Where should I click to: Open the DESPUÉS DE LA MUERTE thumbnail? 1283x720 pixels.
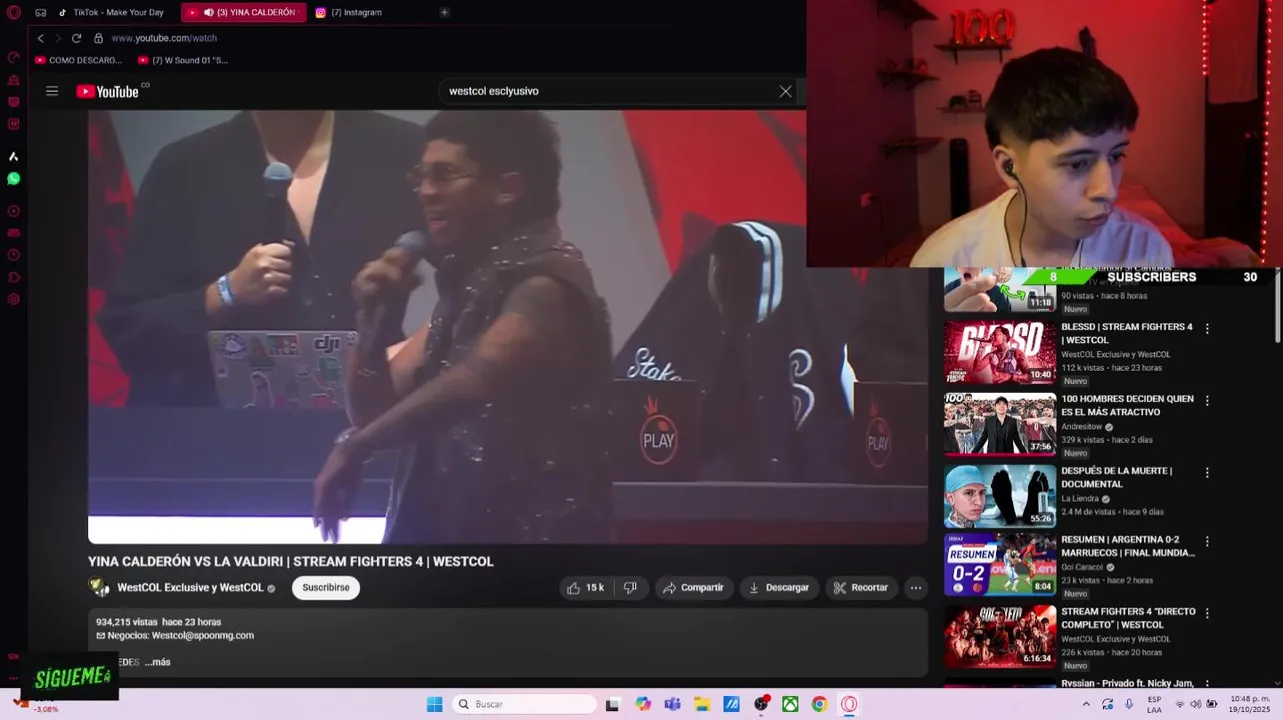pos(1000,496)
